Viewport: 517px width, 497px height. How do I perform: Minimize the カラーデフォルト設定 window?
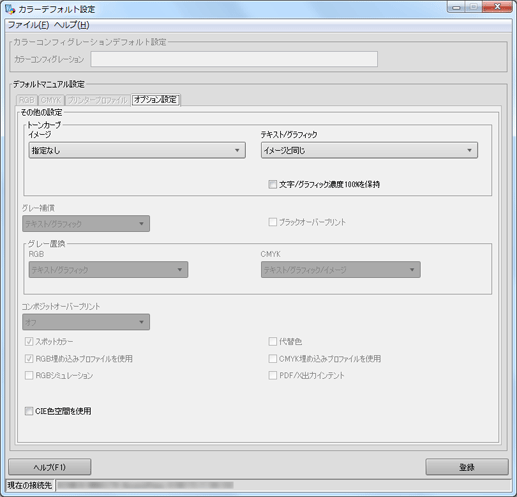(x=456, y=7)
